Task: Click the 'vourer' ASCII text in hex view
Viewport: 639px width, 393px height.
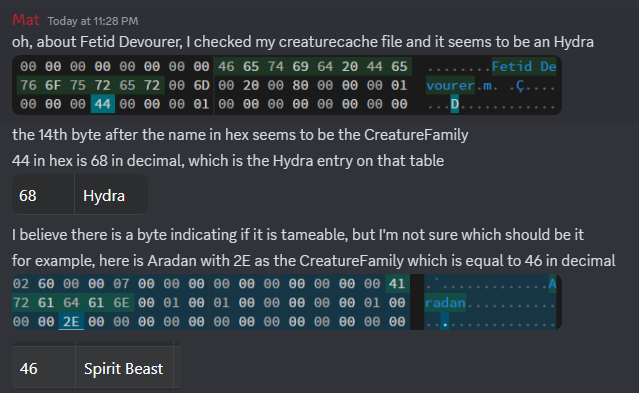Action: [450, 85]
